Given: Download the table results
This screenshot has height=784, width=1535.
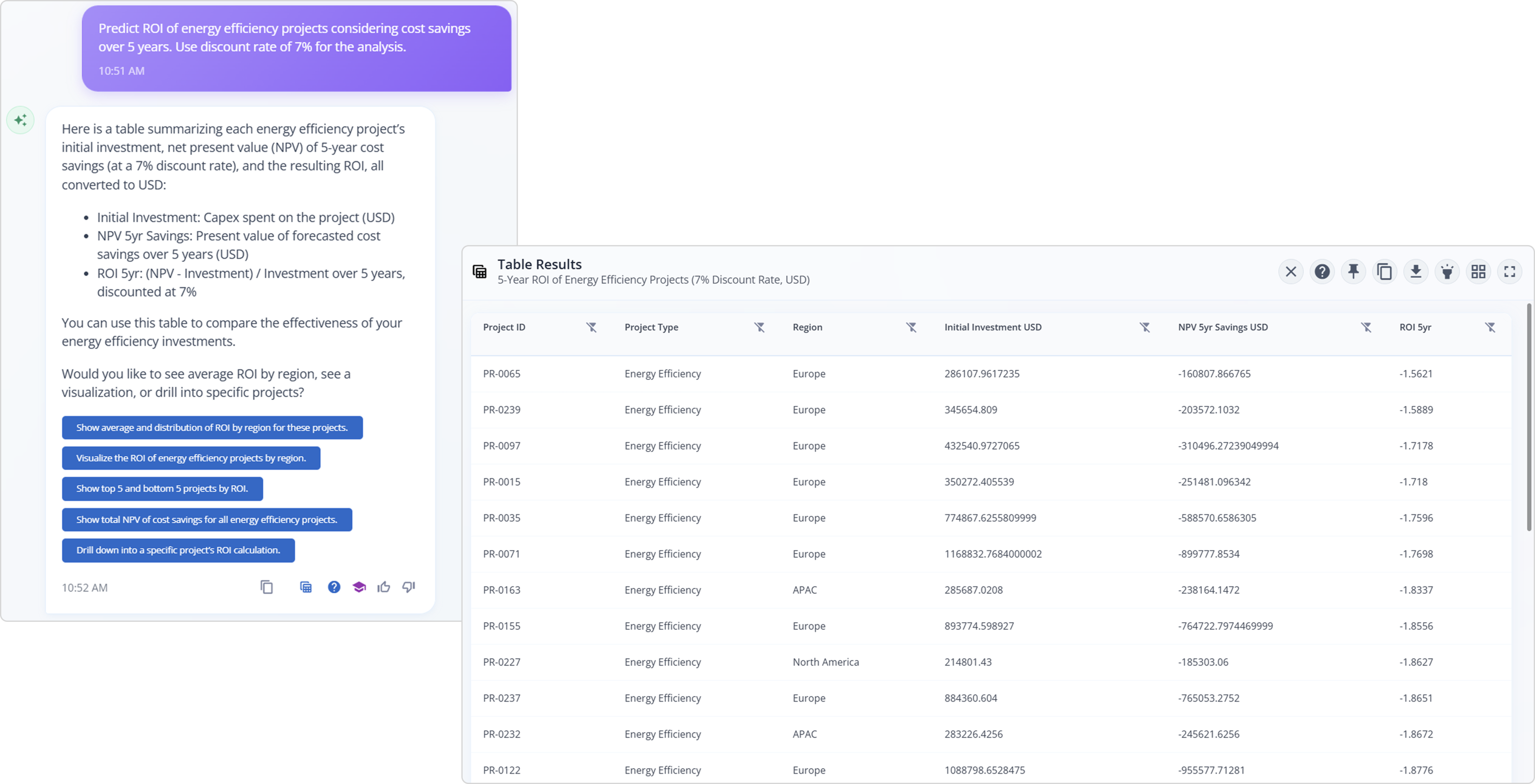Looking at the screenshot, I should (x=1416, y=272).
